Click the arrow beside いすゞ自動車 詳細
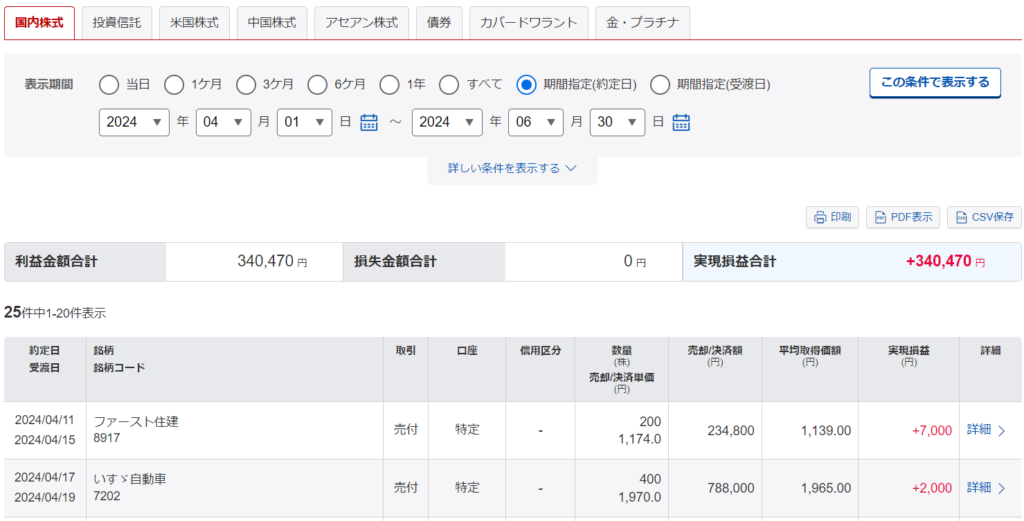1024x521 pixels. click(1002, 488)
